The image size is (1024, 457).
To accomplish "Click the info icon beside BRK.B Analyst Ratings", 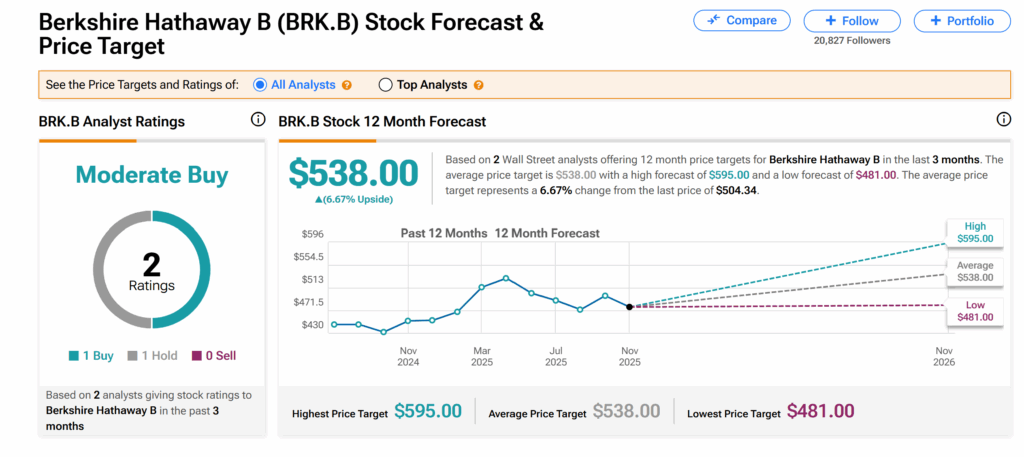I will (258, 120).
